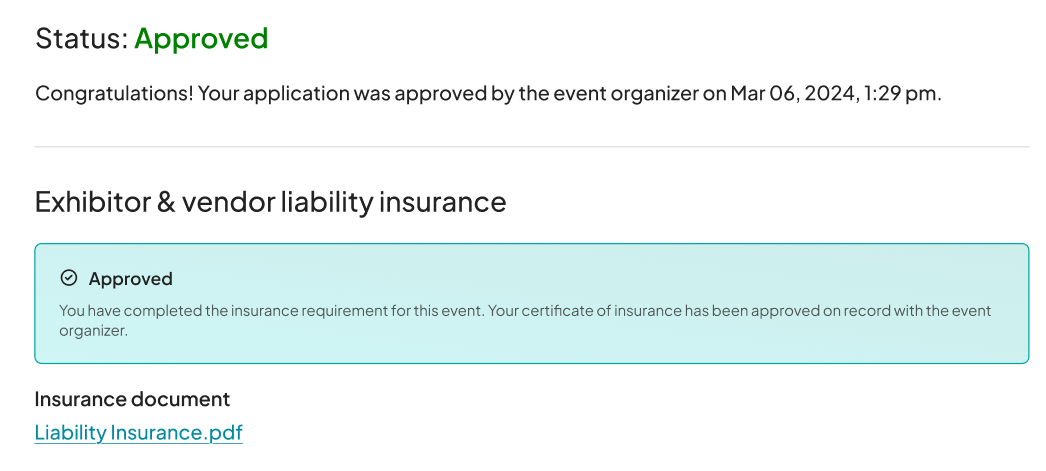Click the "Exhibitor & vendor liability insurance" heading
The image size is (1046, 471).
pos(270,202)
